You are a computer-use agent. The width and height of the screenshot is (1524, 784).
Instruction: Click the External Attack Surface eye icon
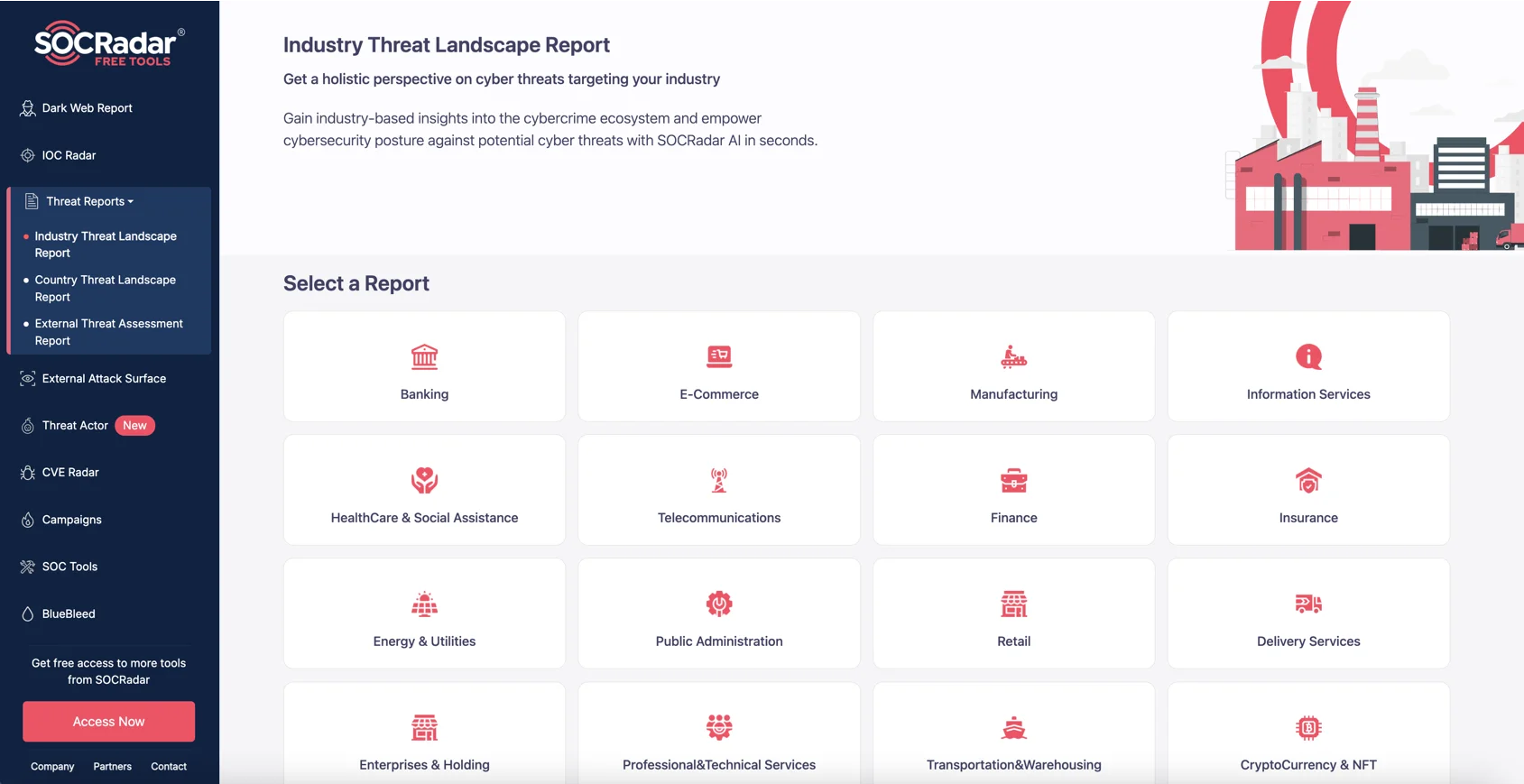click(x=28, y=379)
